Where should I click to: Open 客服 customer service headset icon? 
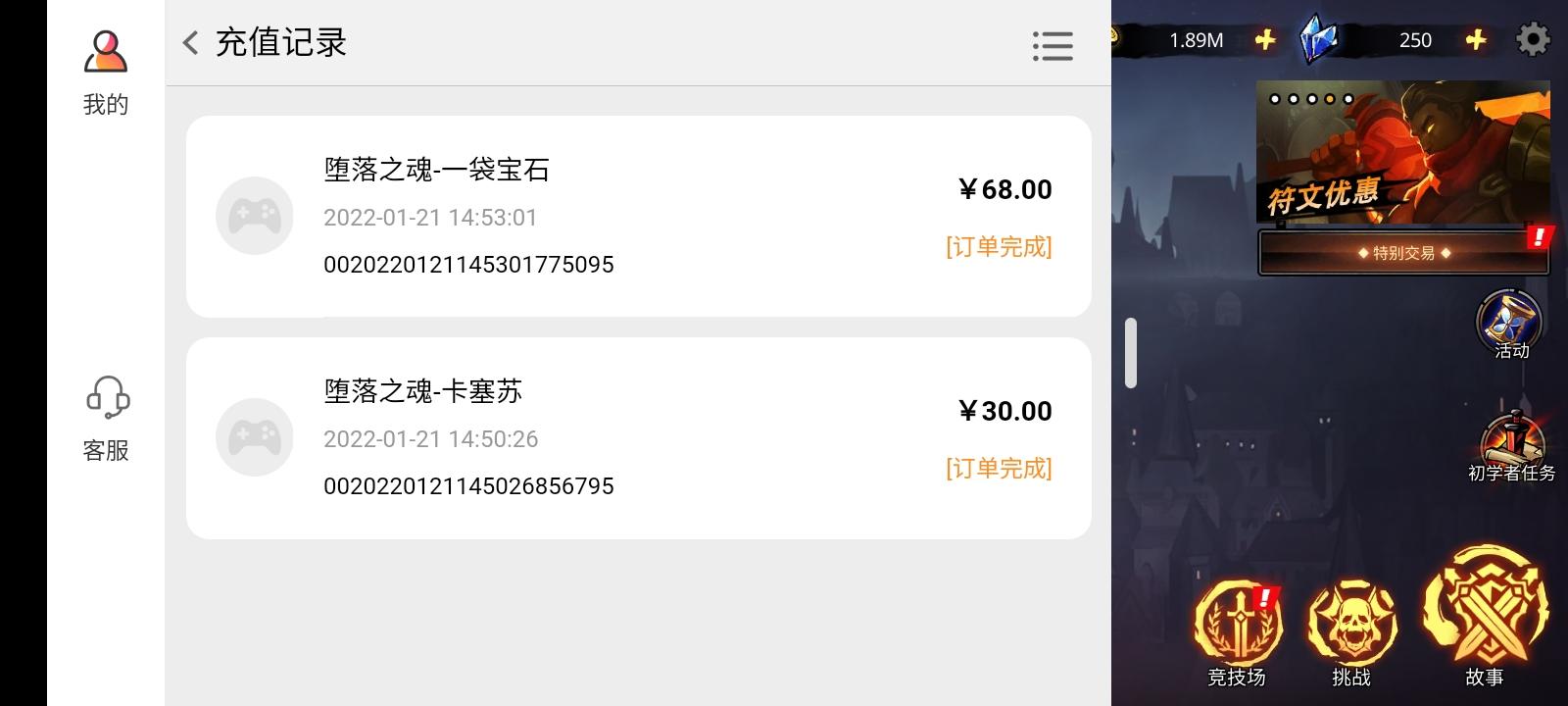pos(107,398)
